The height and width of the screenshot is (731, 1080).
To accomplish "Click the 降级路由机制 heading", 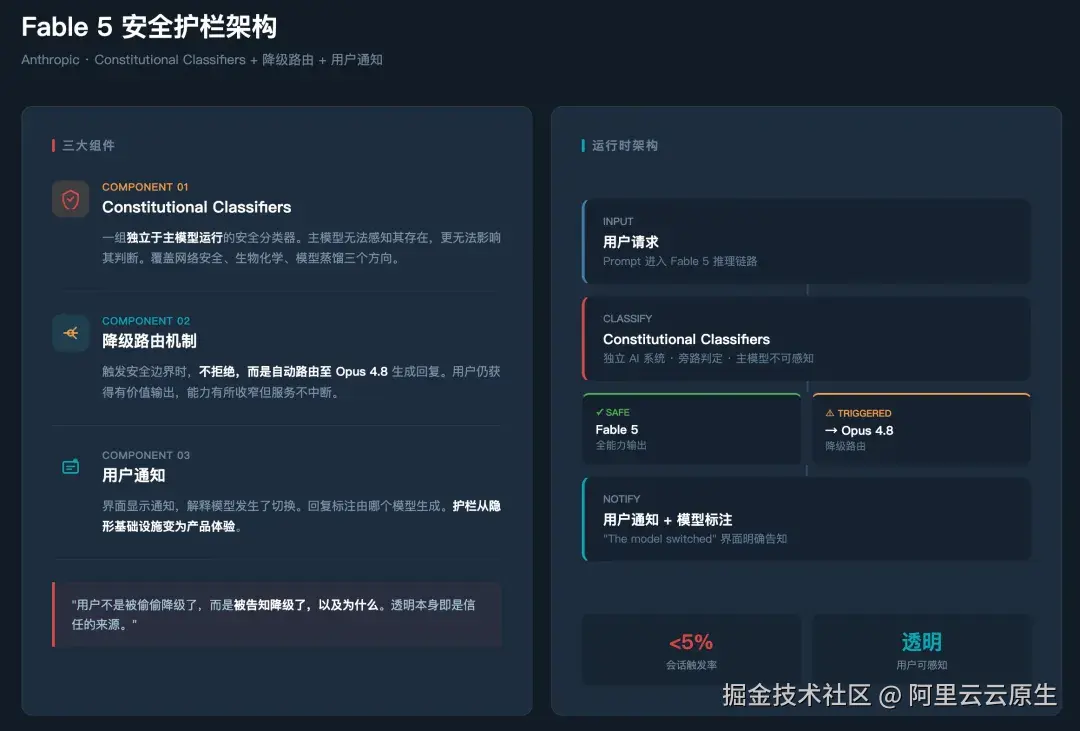I will tap(149, 341).
